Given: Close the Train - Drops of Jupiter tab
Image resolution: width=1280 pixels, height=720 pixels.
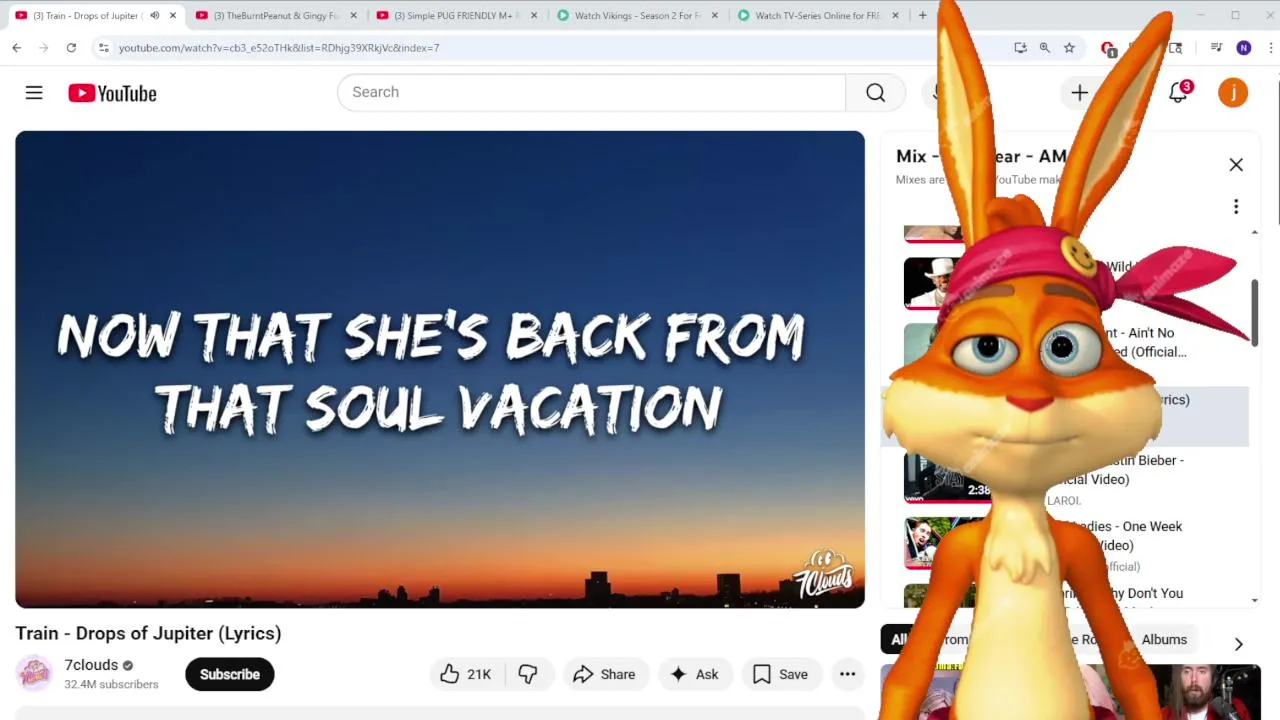Looking at the screenshot, I should coord(173,15).
